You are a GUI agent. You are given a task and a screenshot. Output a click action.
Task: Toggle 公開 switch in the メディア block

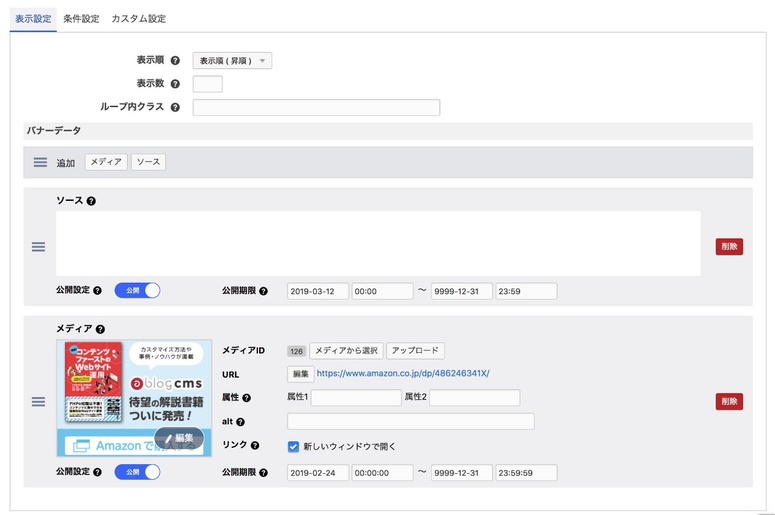click(x=137, y=472)
